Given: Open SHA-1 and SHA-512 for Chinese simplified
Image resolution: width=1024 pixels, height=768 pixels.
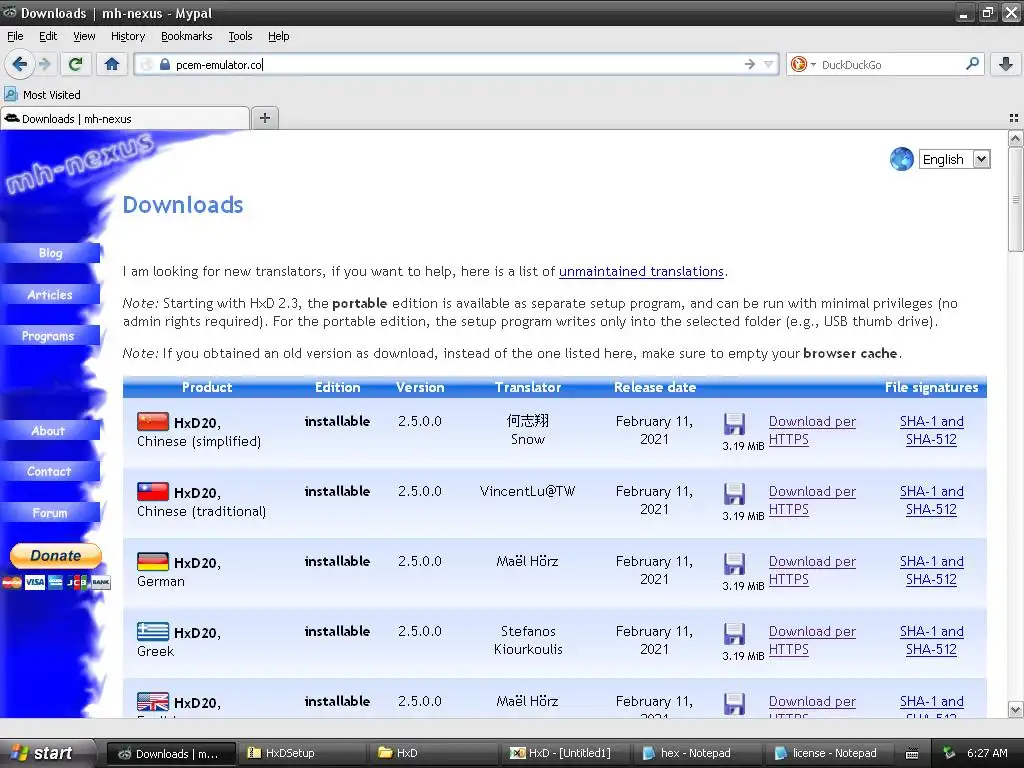Looking at the screenshot, I should click(x=931, y=430).
